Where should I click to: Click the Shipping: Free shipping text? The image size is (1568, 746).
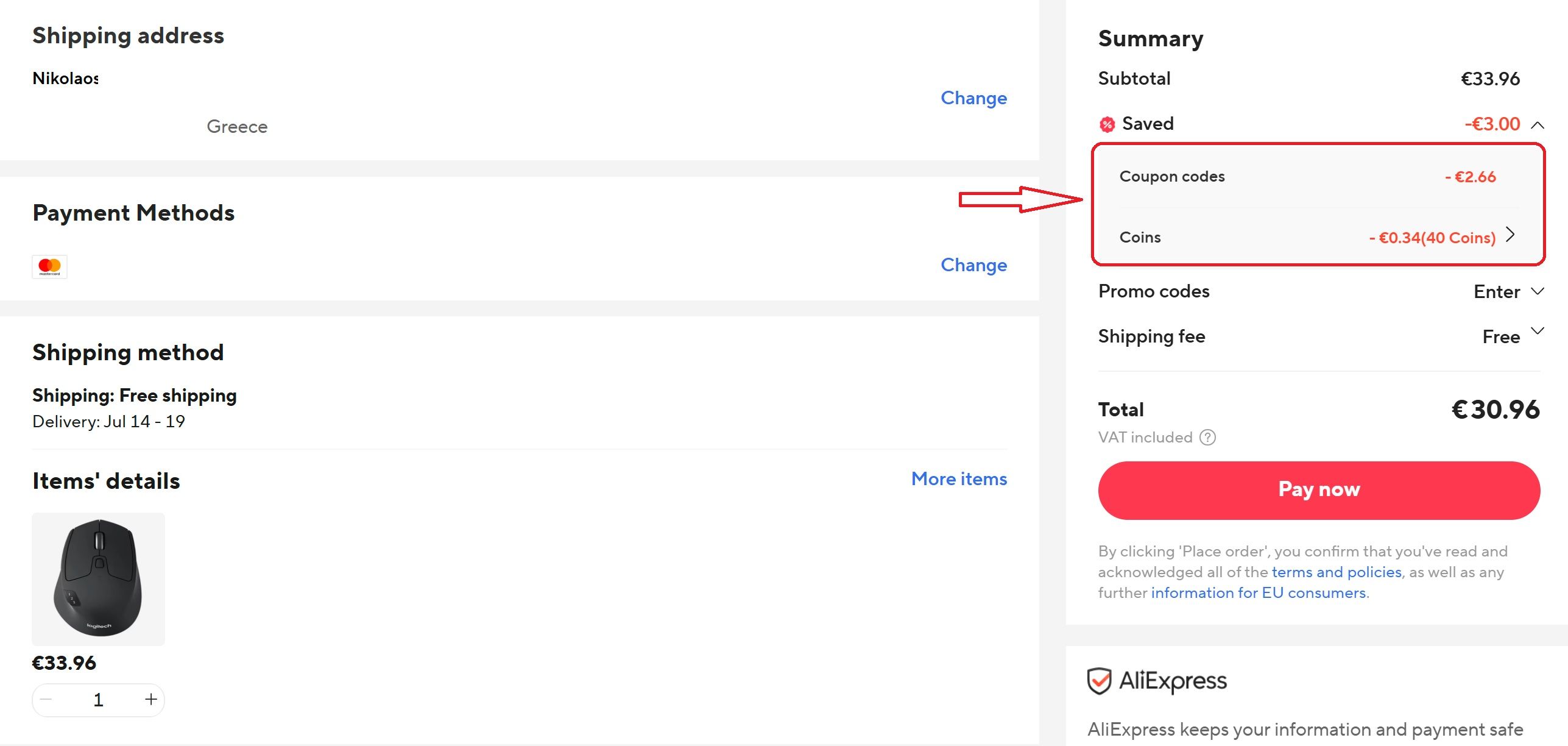135,396
